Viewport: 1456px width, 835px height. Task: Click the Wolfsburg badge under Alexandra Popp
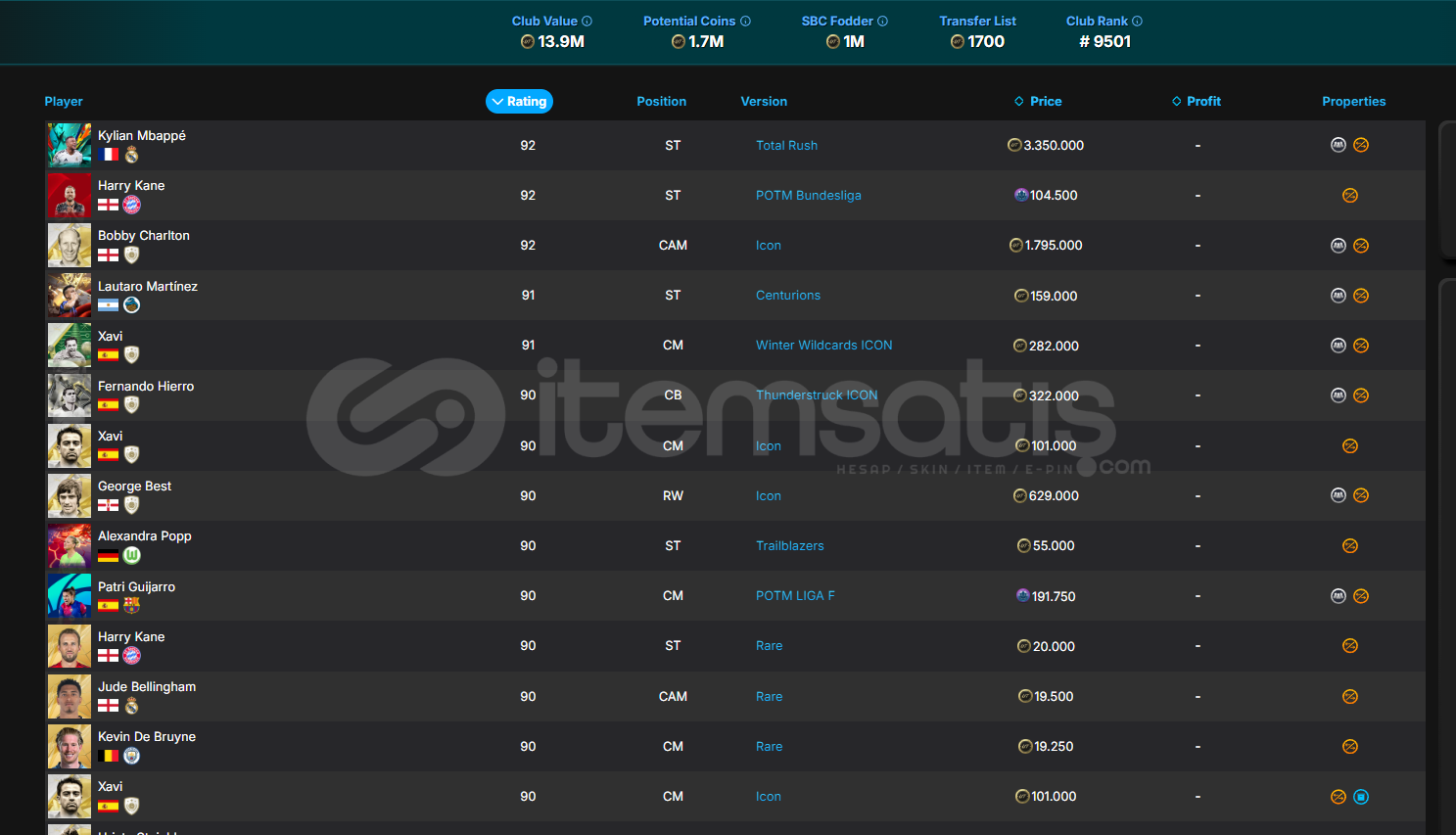(x=131, y=555)
